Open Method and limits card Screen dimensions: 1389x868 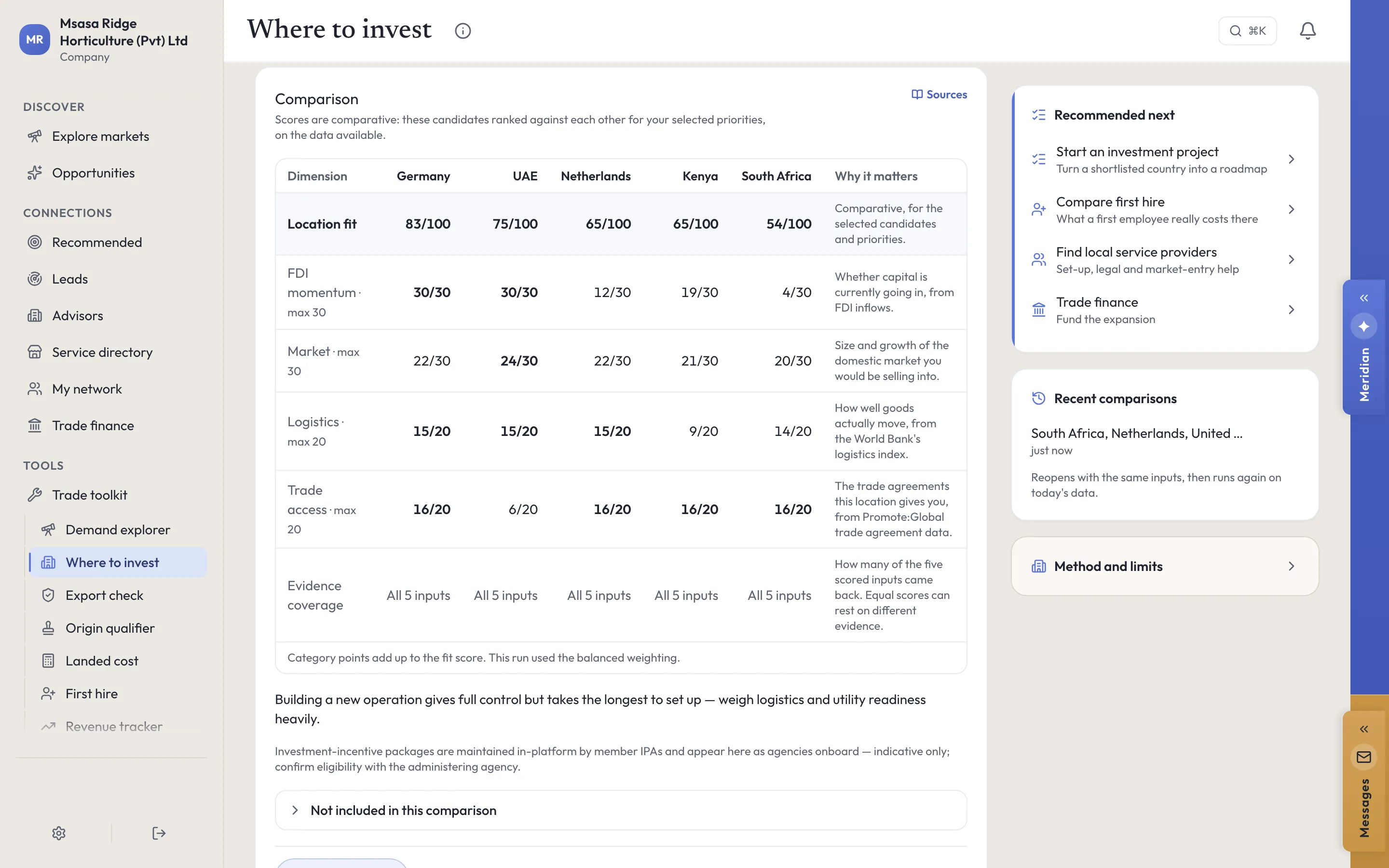1165,566
